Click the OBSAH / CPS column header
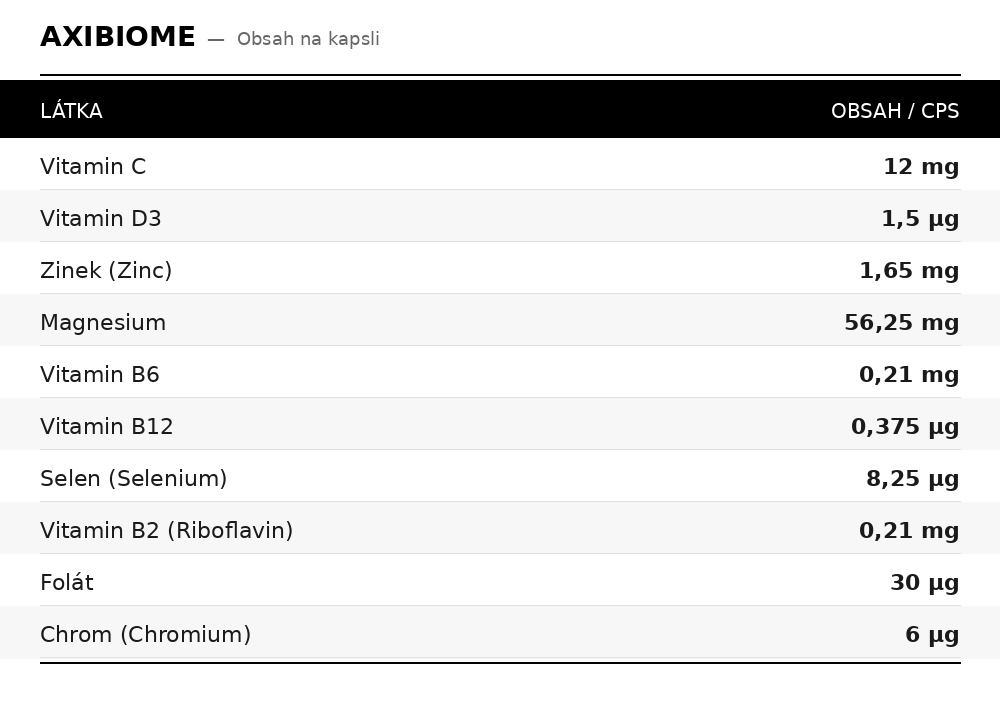Screen dimensions: 1000x708 point(894,111)
